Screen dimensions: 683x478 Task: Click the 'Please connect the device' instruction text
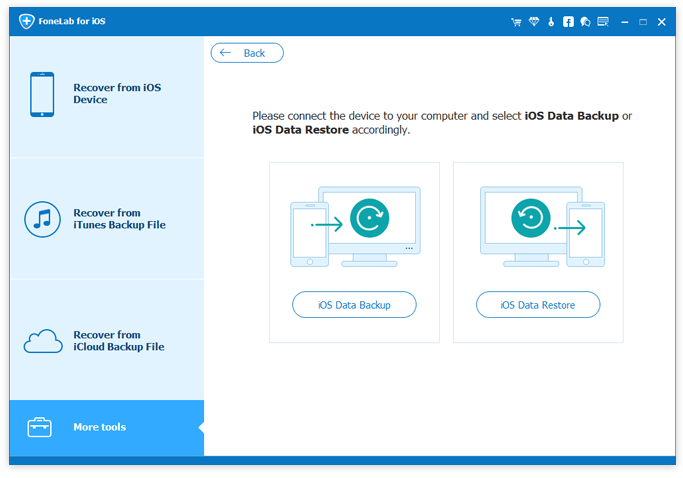(x=442, y=122)
